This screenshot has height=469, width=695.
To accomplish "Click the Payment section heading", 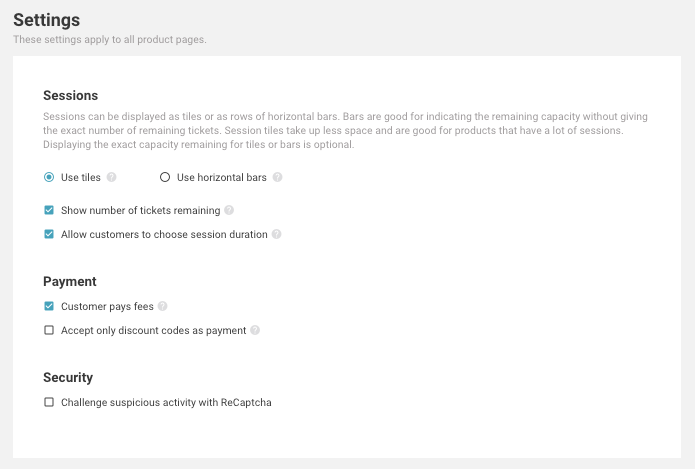I will [70, 281].
